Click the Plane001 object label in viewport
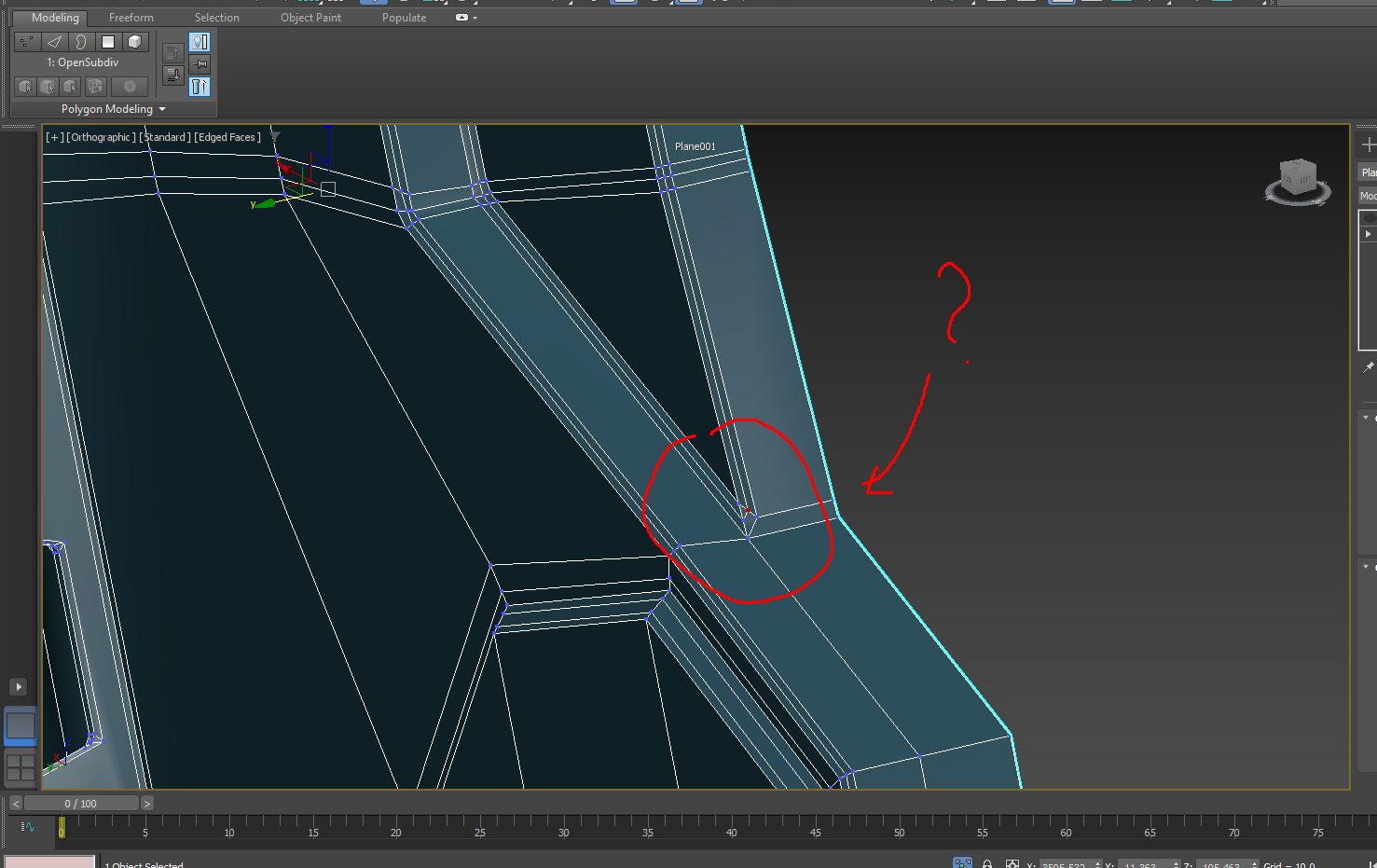1377x868 pixels. tap(695, 146)
